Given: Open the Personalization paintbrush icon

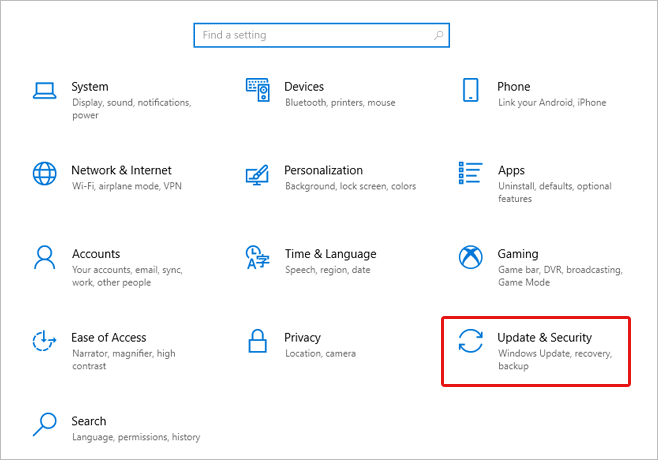Looking at the screenshot, I should (x=258, y=174).
